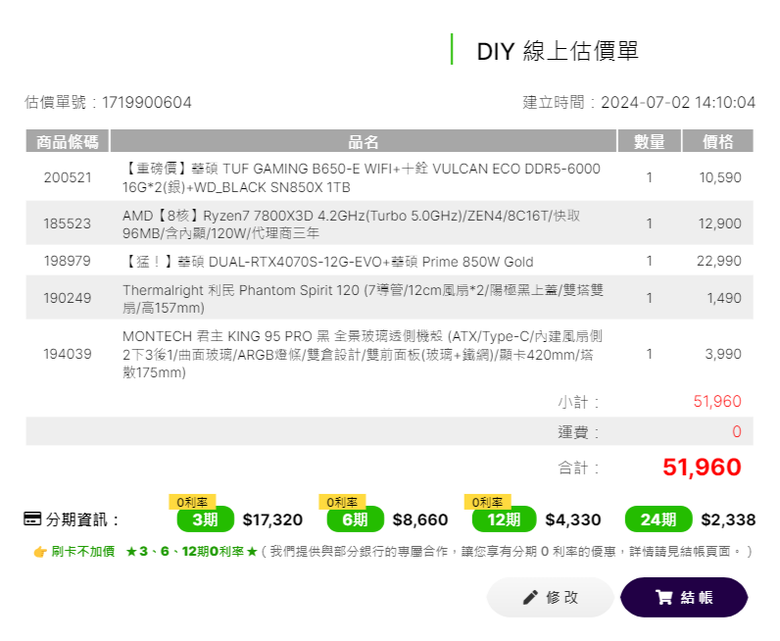
Task: Click product code 190249
Action: 67,298
